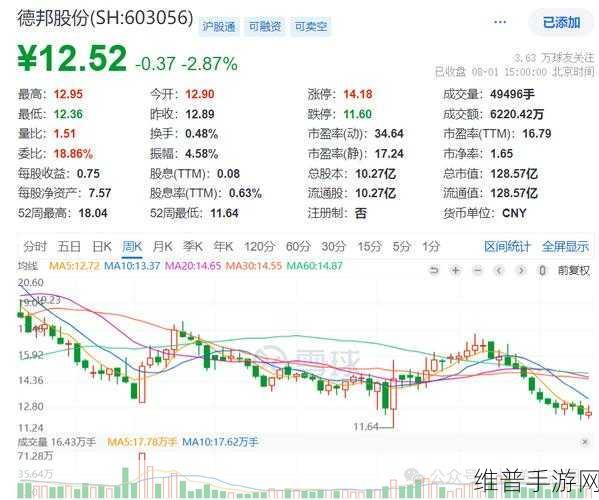Click the change value -0.37 -2.87%
599x500 pixels.
pos(186,64)
